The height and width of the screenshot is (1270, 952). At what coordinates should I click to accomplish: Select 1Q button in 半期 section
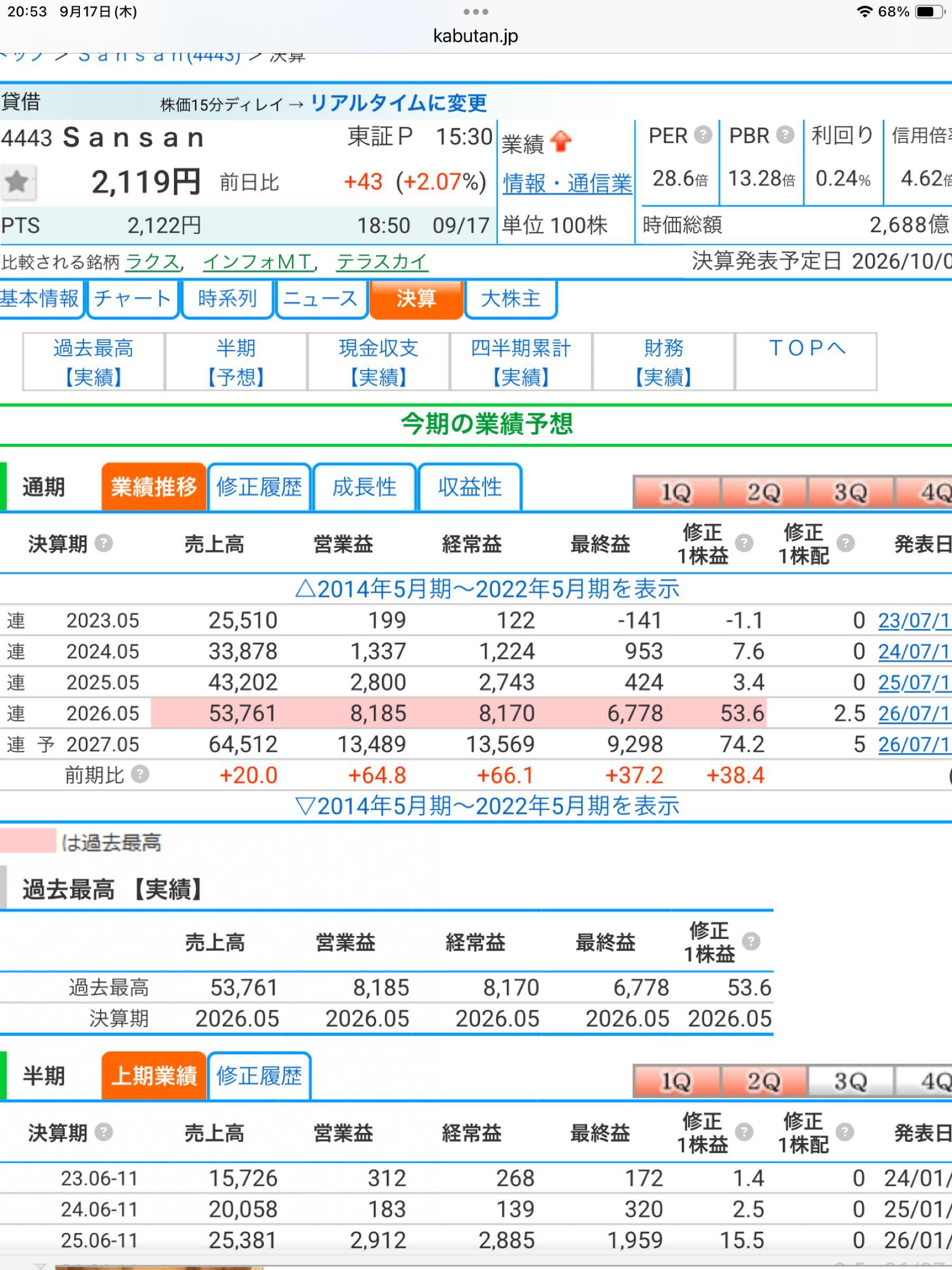point(676,1081)
